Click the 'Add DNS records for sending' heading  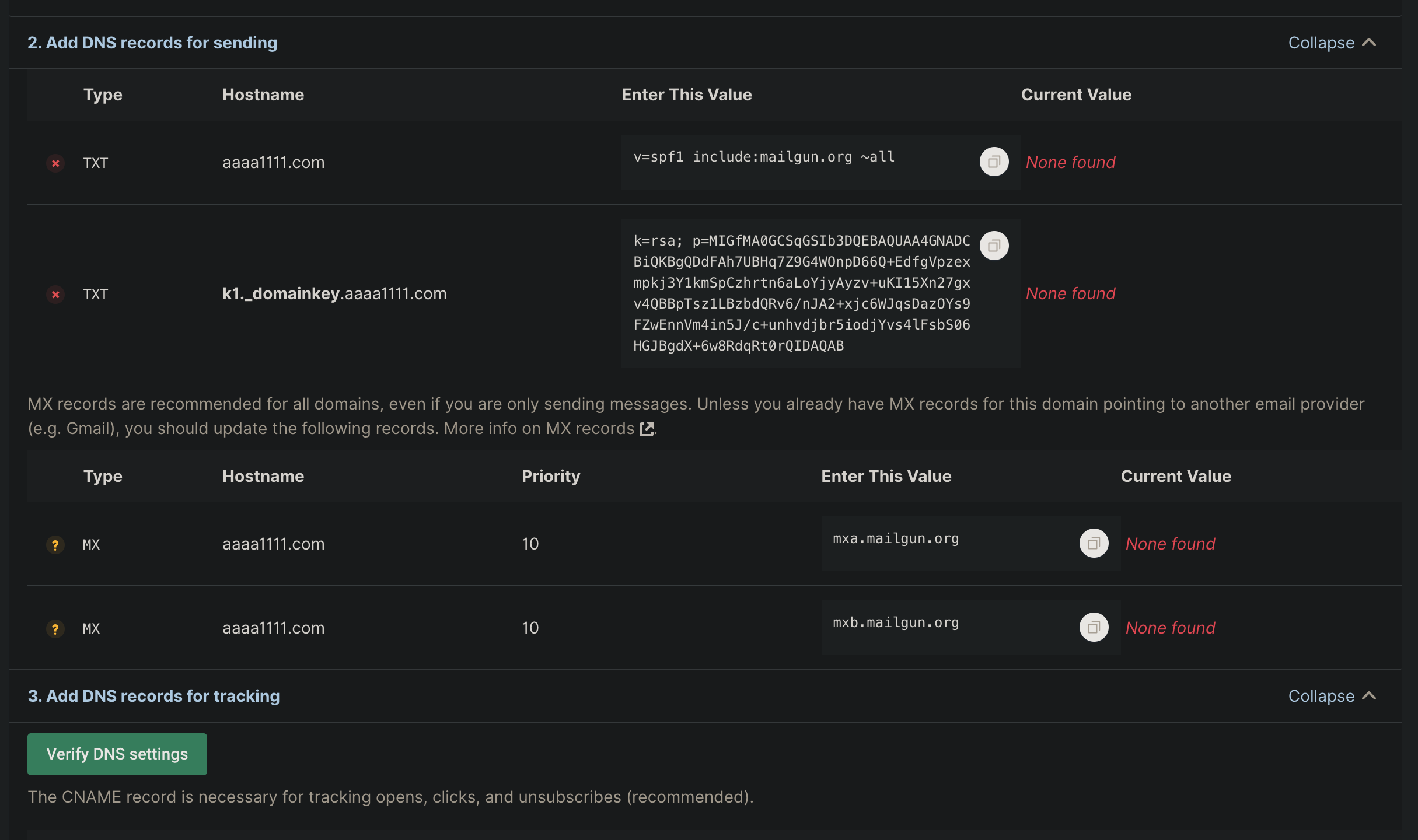(x=152, y=43)
